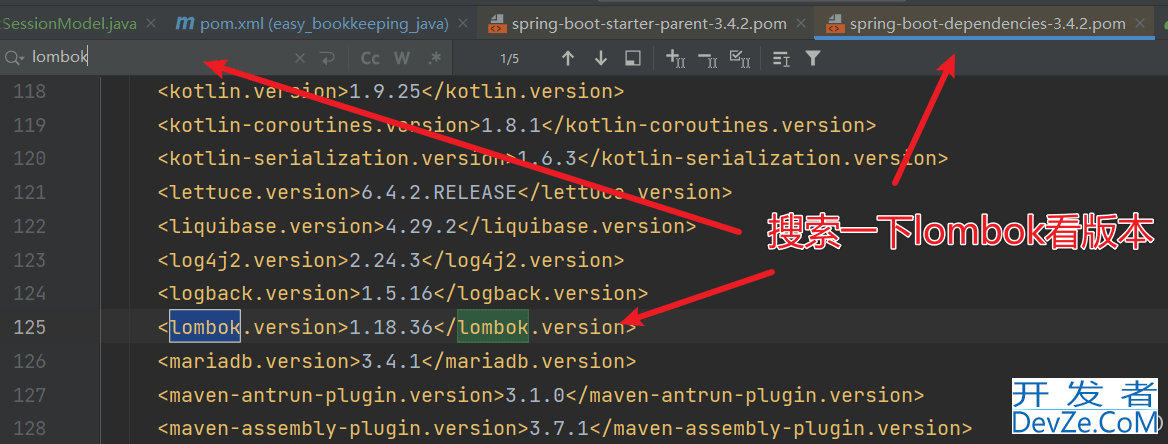Unselect occurrence icon
The width and height of the screenshot is (1168, 444).
pyautogui.click(x=707, y=58)
